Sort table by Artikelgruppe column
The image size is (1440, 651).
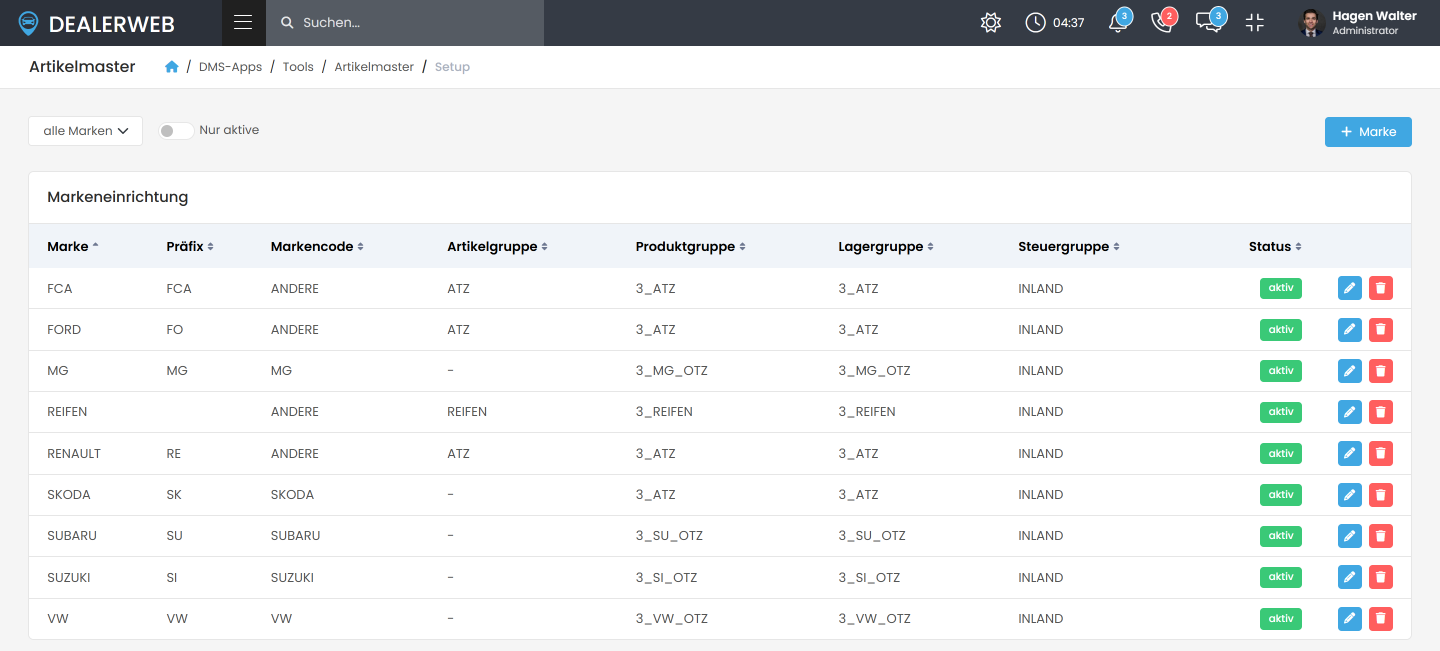(x=497, y=247)
